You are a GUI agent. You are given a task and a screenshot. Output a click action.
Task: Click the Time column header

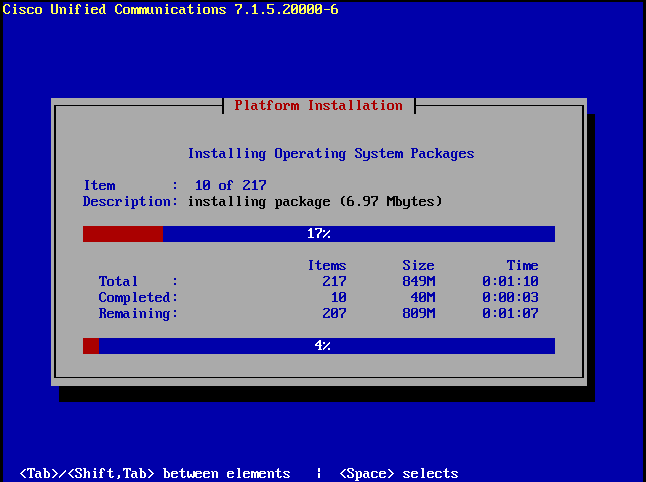522,266
